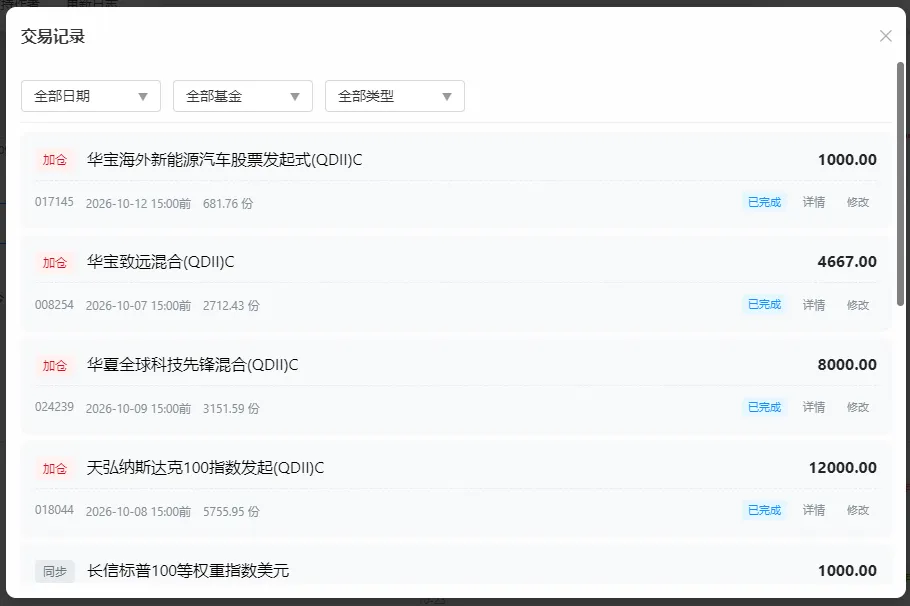Click 加仓 tag of 天弘纳斯达克100指数发起
Screen dimensions: 910x606
point(55,468)
